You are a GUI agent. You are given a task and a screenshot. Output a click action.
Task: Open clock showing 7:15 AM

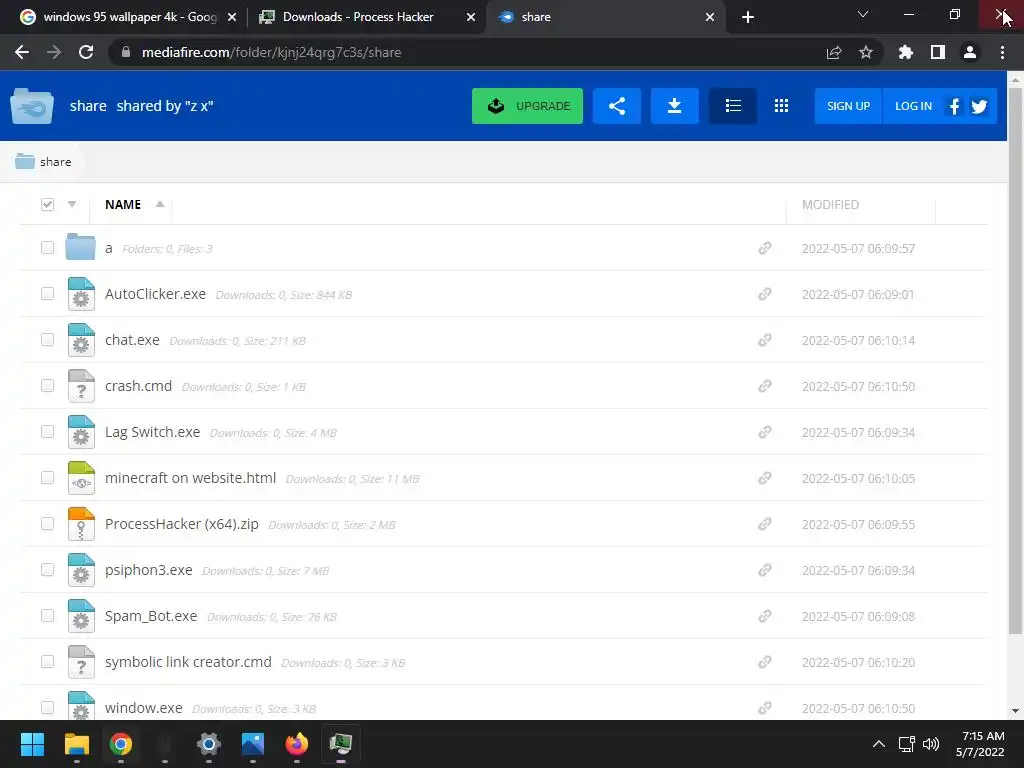pyautogui.click(x=980, y=744)
